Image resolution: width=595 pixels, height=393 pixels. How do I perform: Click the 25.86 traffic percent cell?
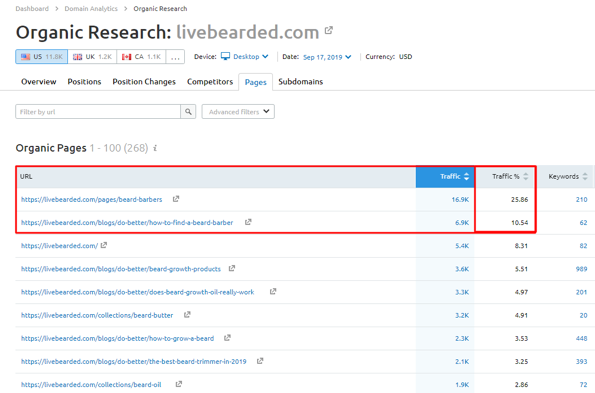pyautogui.click(x=519, y=199)
